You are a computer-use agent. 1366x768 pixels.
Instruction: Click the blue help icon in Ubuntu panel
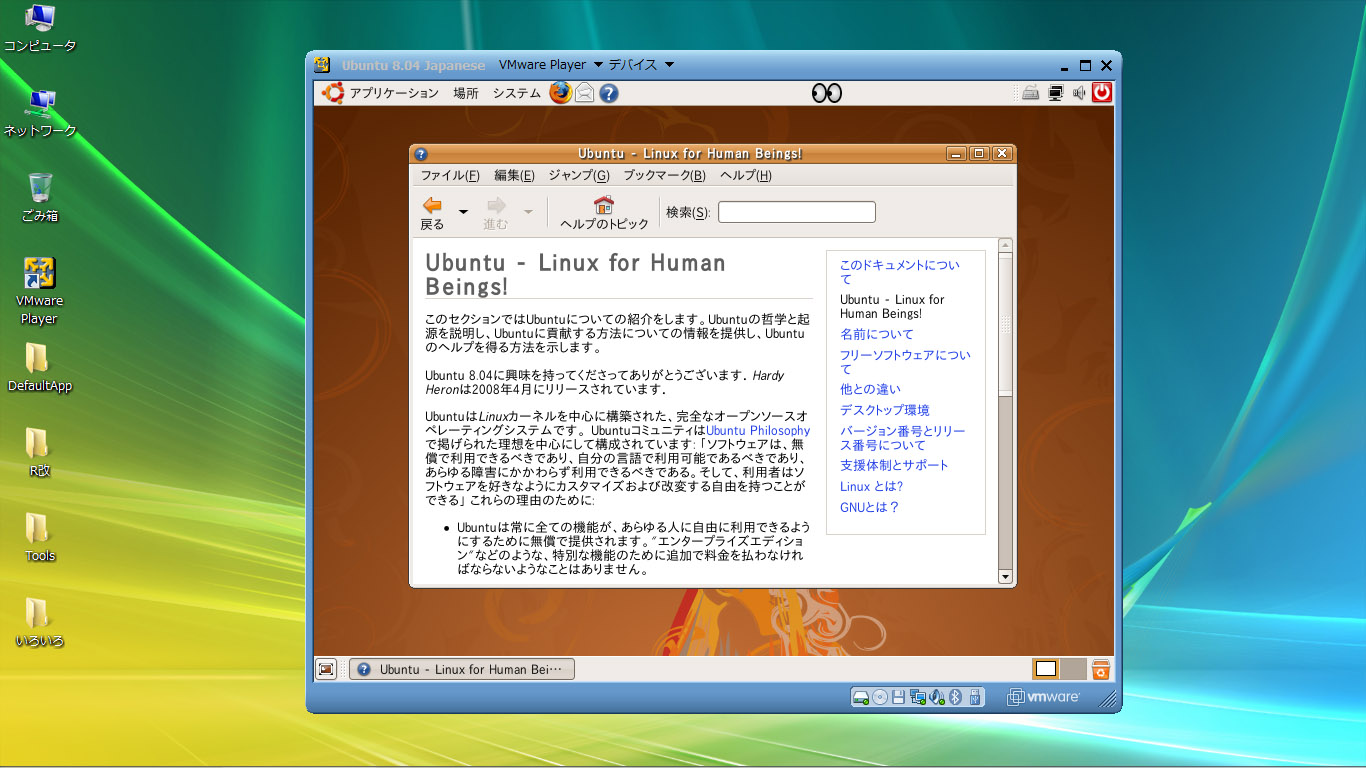(608, 93)
